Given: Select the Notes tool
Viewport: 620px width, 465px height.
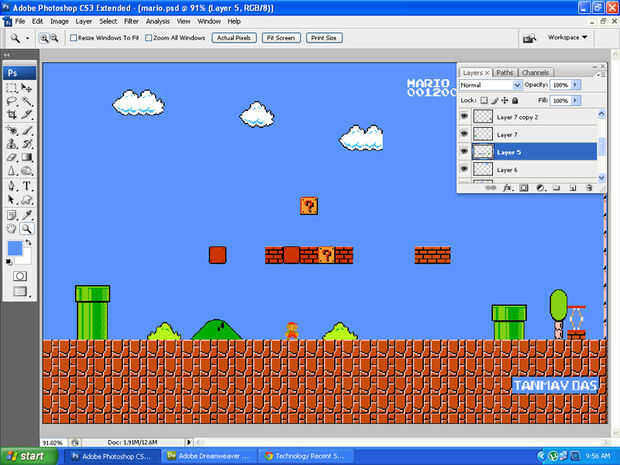Looking at the screenshot, I should click(12, 215).
